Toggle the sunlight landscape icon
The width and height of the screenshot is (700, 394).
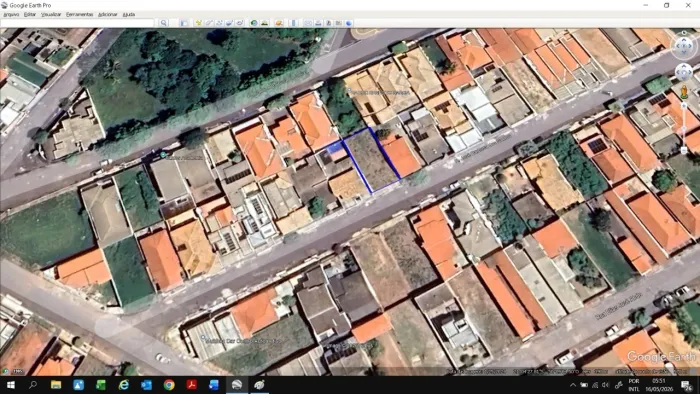pyautogui.click(x=265, y=23)
